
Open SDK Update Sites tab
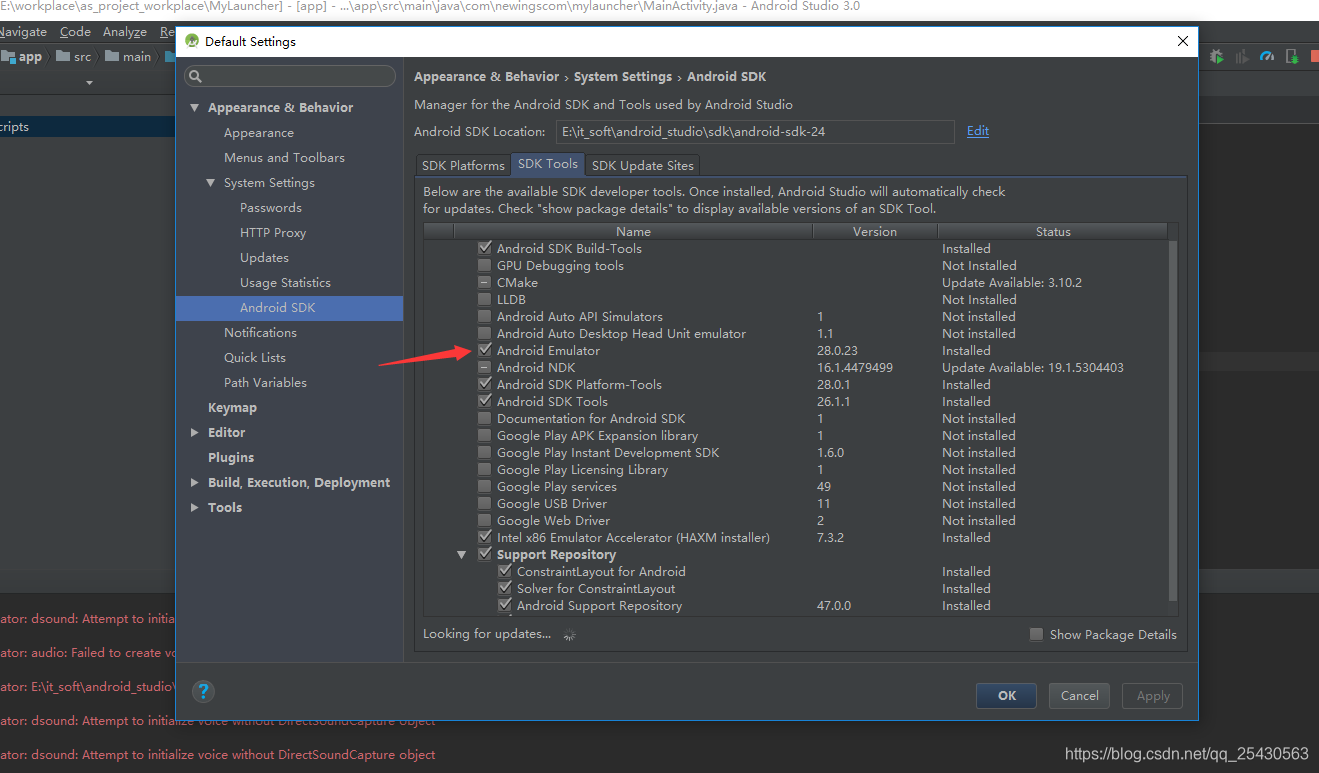pos(642,165)
